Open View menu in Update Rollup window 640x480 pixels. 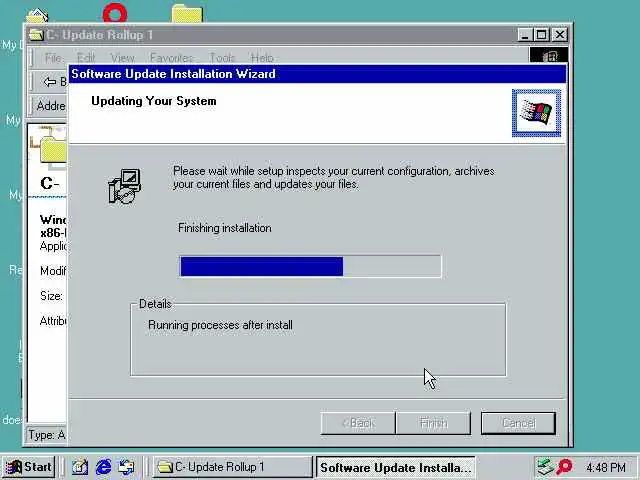point(122,58)
